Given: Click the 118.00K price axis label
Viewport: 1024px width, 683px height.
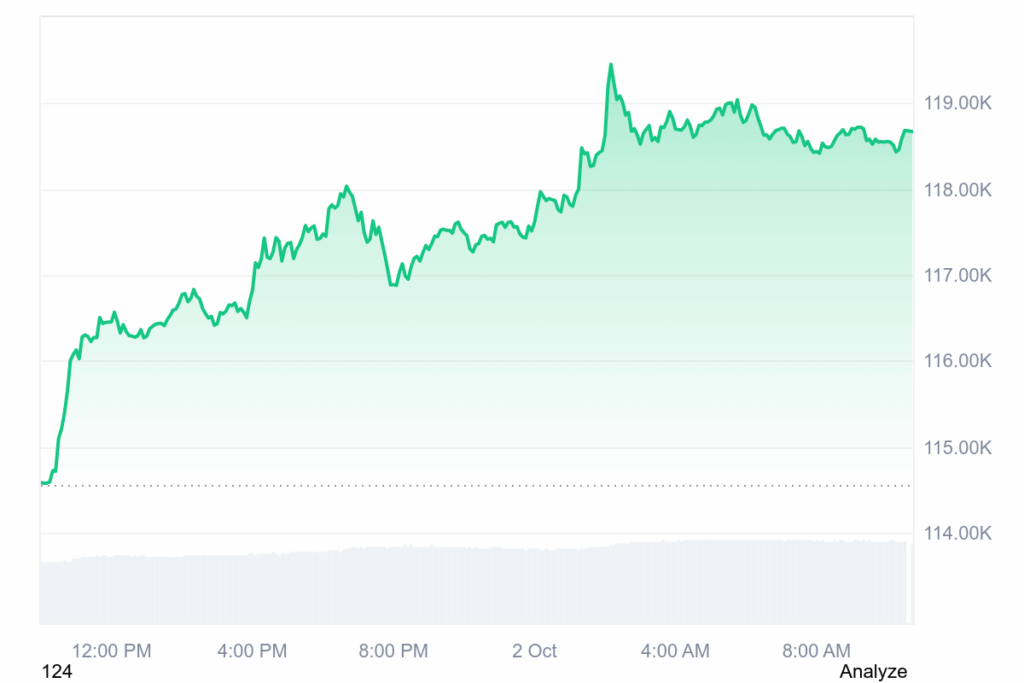Looking at the screenshot, I should pyautogui.click(x=957, y=189).
